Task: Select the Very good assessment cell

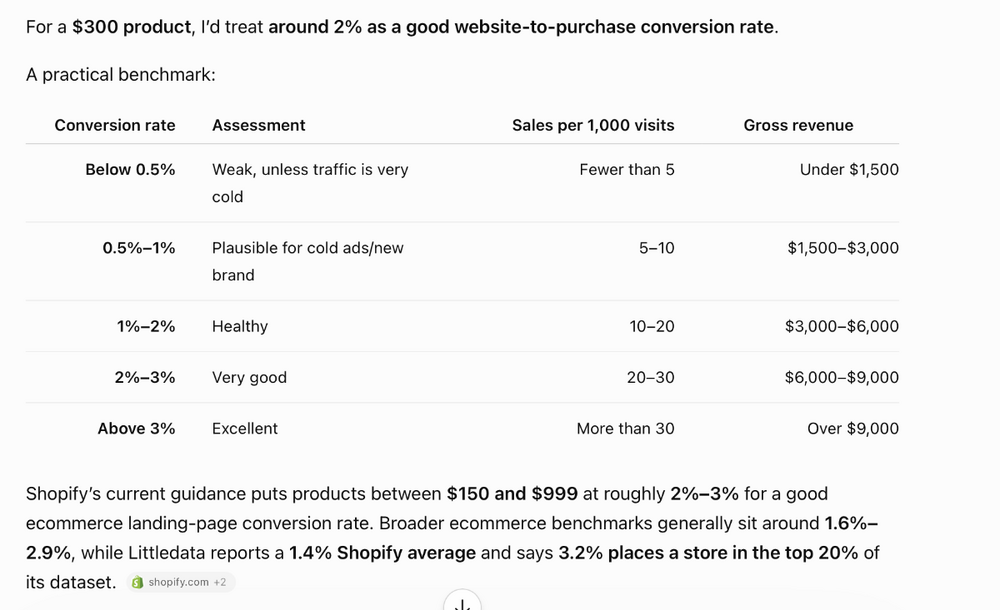Action: pyautogui.click(x=249, y=378)
